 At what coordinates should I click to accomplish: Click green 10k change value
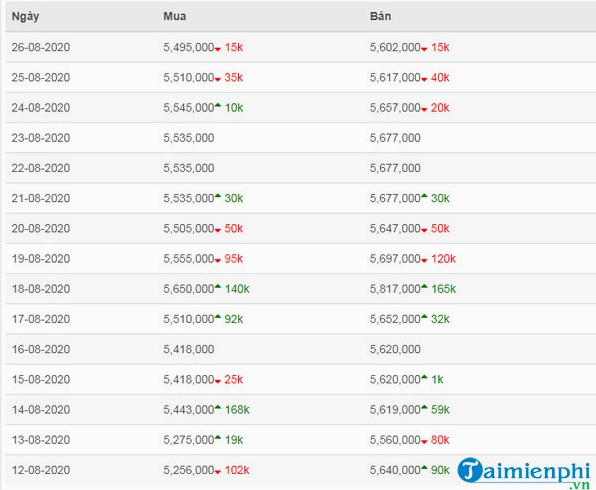tap(234, 108)
